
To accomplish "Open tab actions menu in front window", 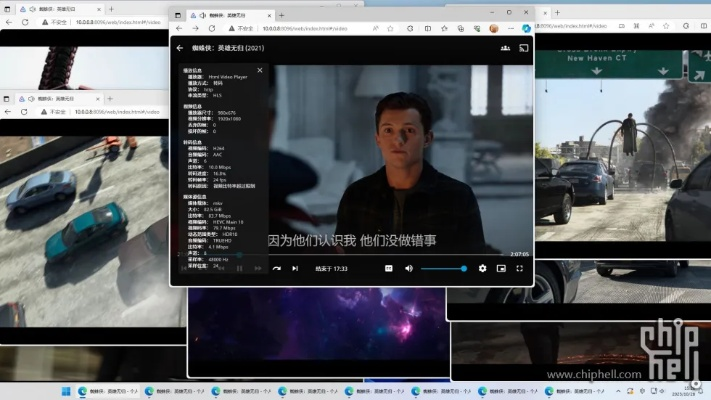I will [x=178, y=15].
